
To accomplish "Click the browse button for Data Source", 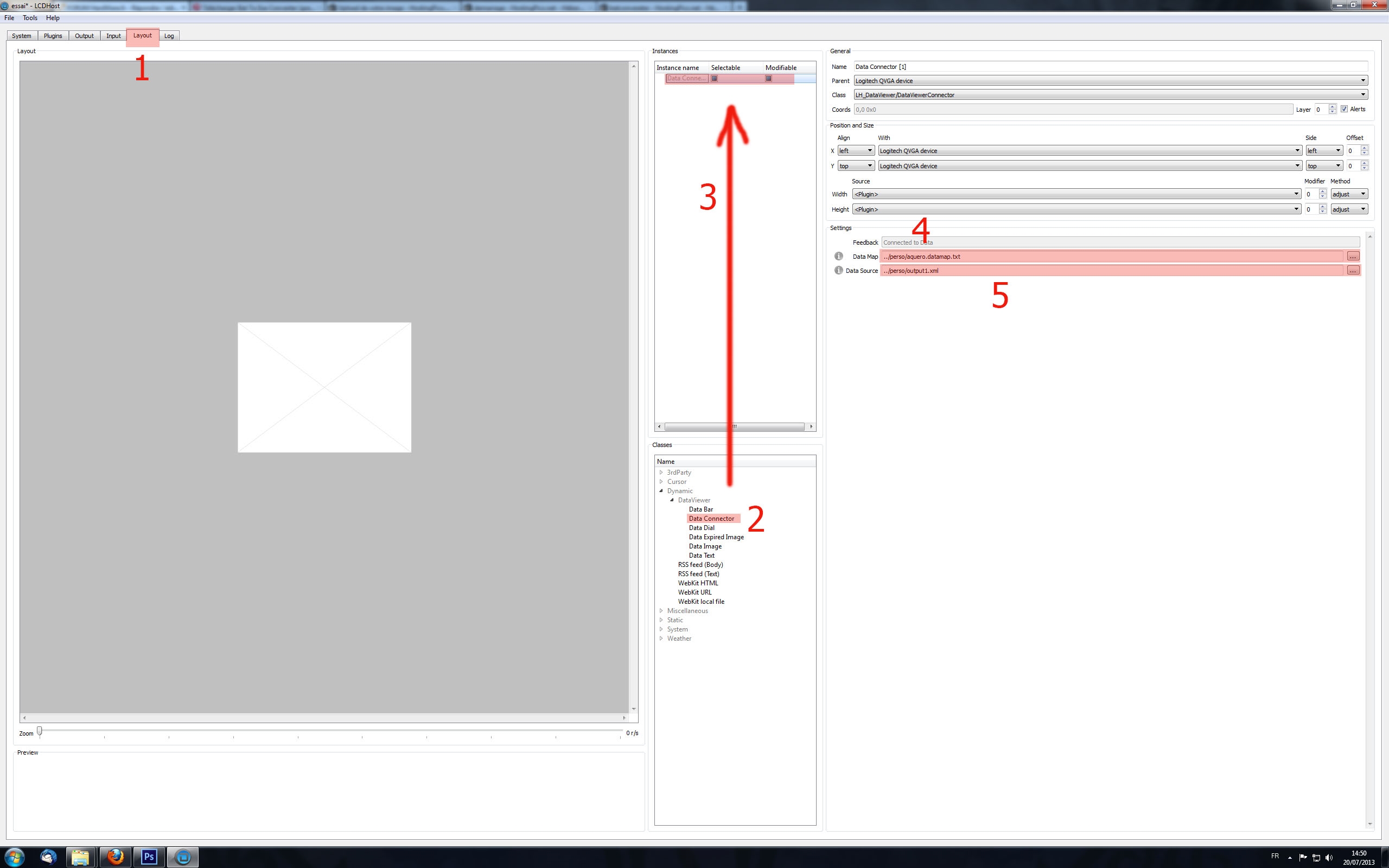I will click(1353, 270).
